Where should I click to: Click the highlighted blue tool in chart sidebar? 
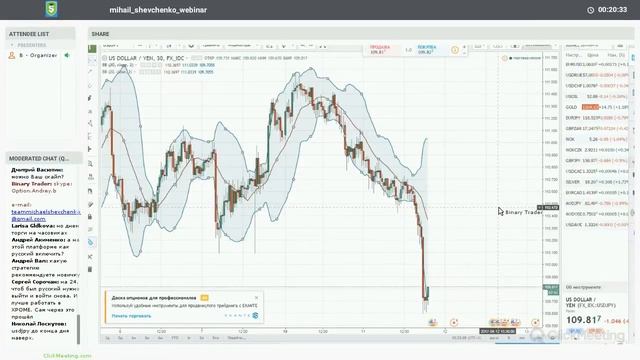[x=91, y=242]
